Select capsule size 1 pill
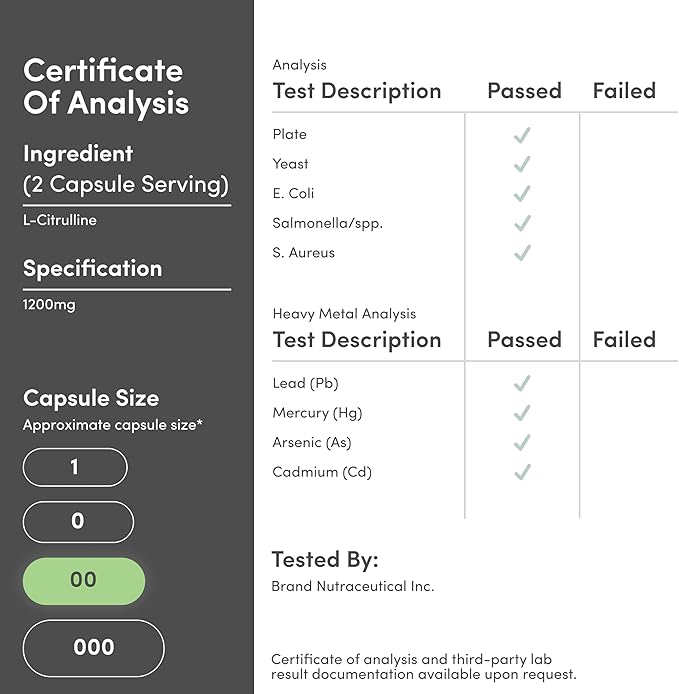The width and height of the screenshot is (679, 694). click(75, 467)
